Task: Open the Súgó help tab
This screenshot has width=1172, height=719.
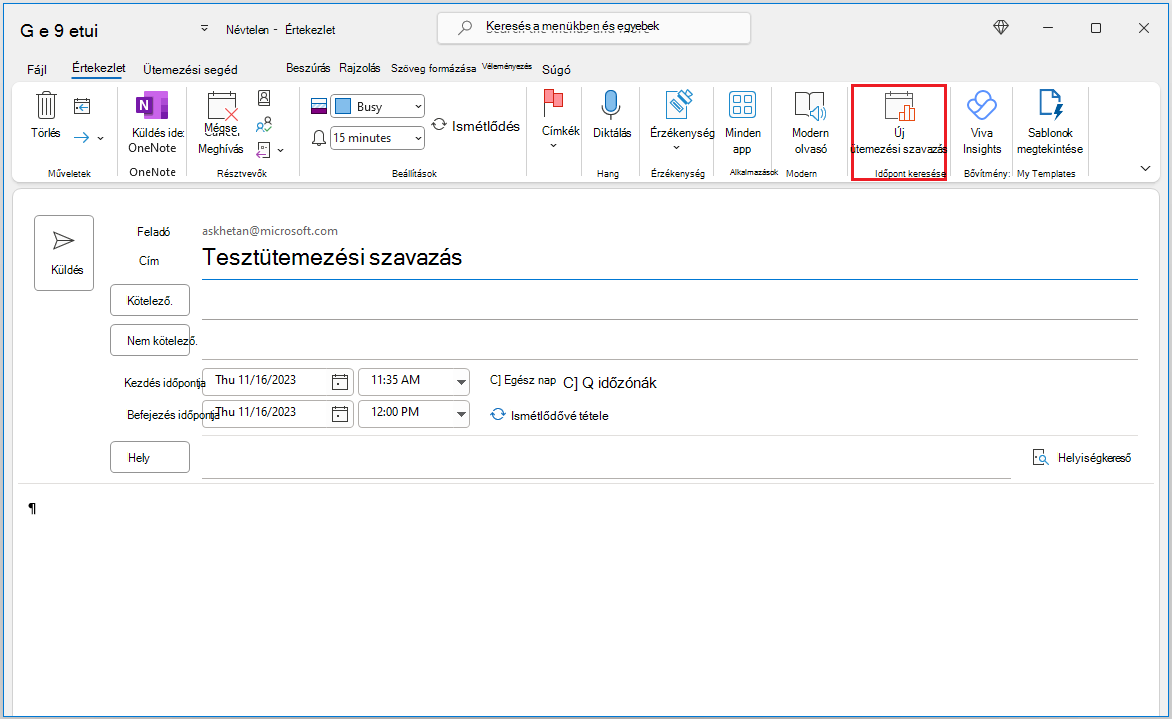Action: pos(556,70)
